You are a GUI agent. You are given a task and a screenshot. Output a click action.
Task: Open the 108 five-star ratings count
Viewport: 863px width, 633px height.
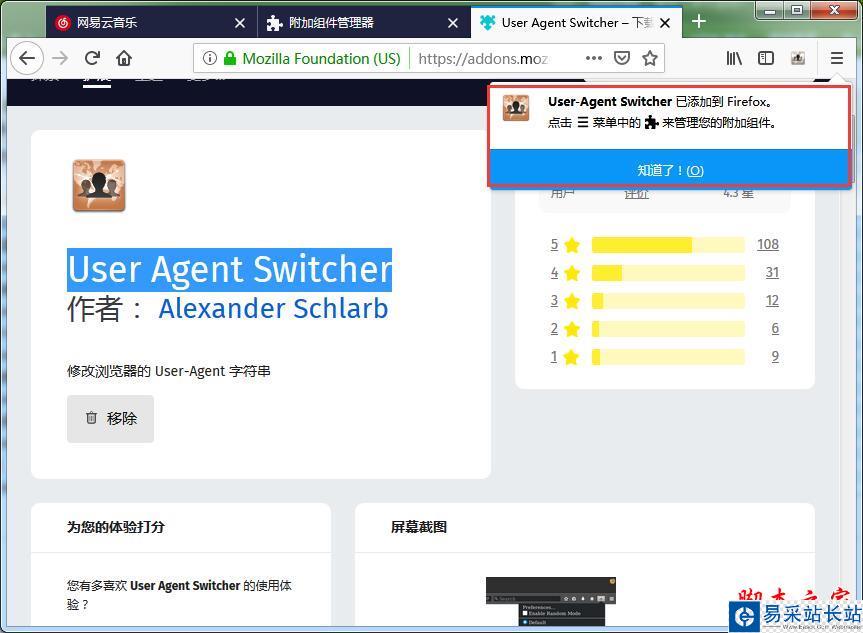768,244
